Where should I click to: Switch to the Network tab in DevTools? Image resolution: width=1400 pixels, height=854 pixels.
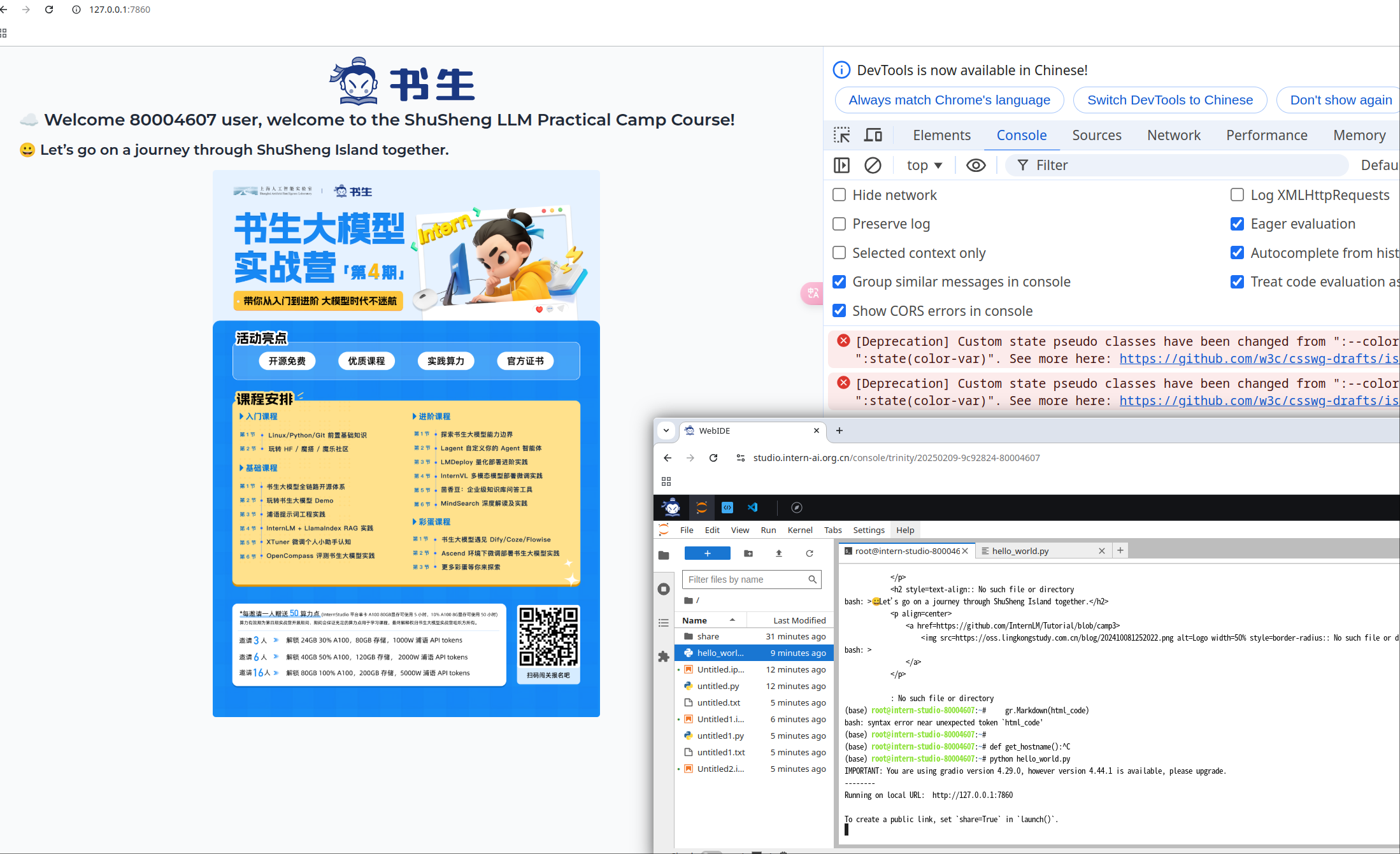(x=1173, y=135)
